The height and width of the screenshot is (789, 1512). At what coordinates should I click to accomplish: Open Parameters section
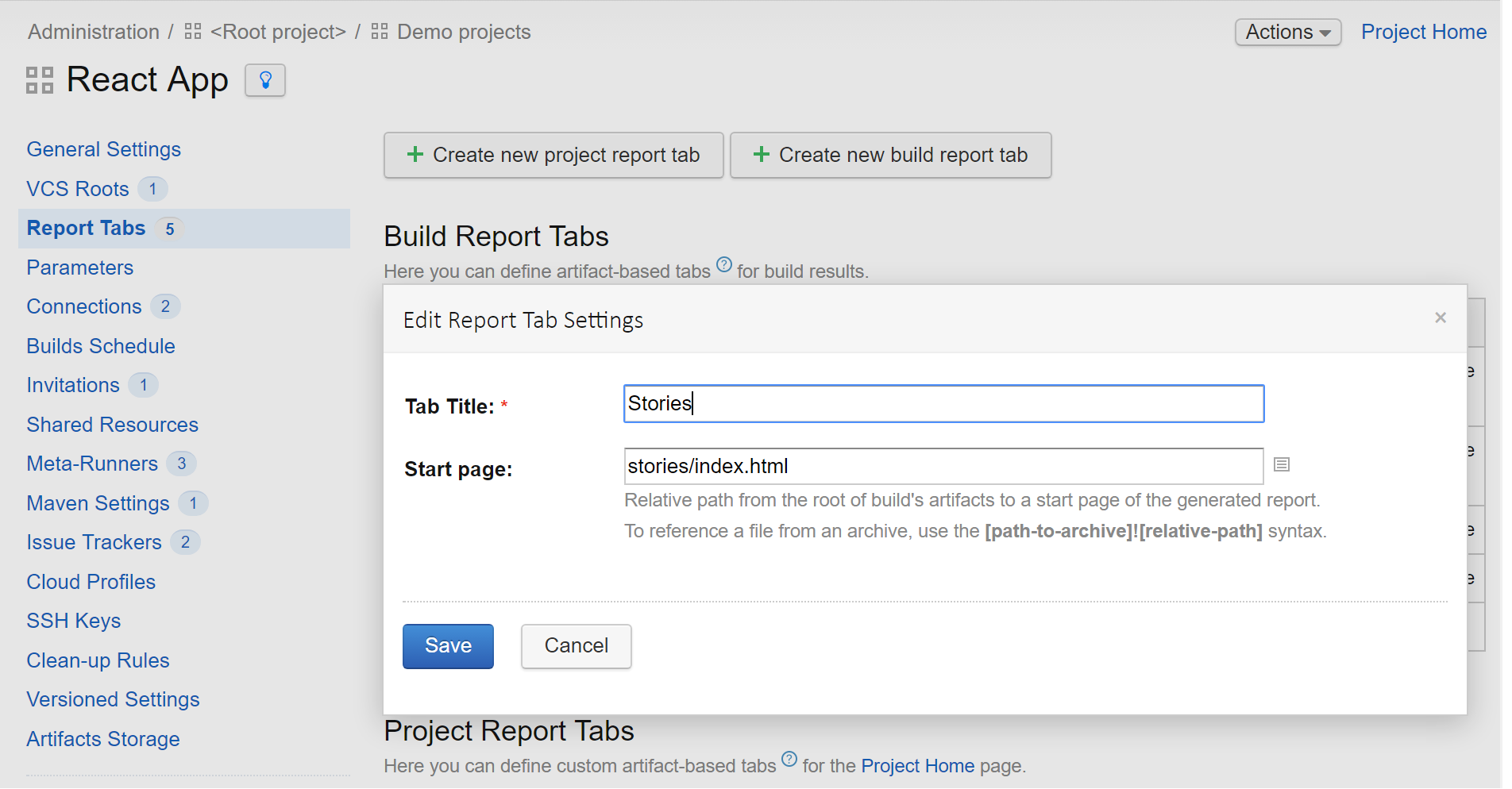[80, 267]
